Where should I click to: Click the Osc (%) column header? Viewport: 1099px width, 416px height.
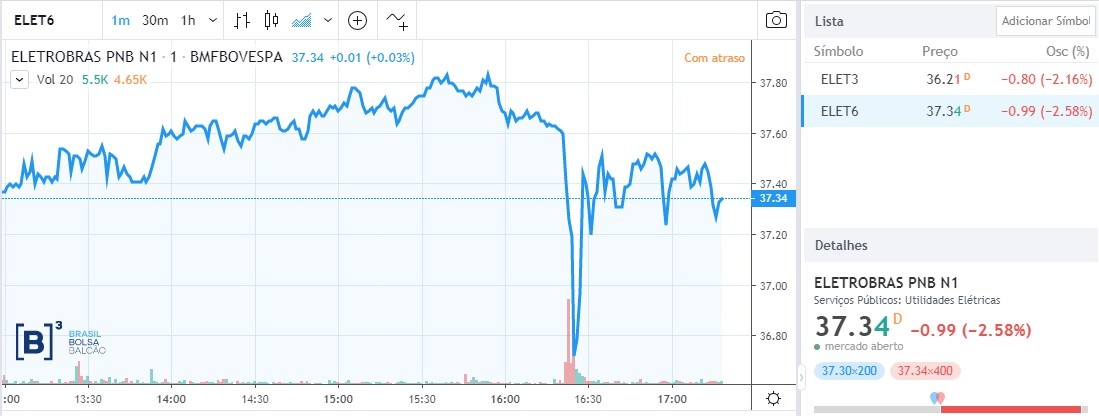[x=1066, y=51]
